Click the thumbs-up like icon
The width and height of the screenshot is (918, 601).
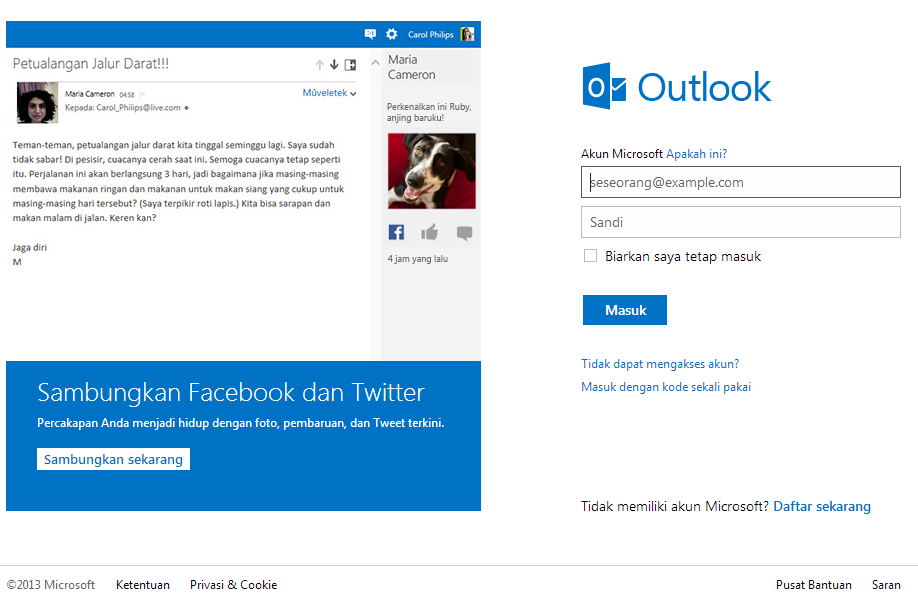(x=430, y=232)
